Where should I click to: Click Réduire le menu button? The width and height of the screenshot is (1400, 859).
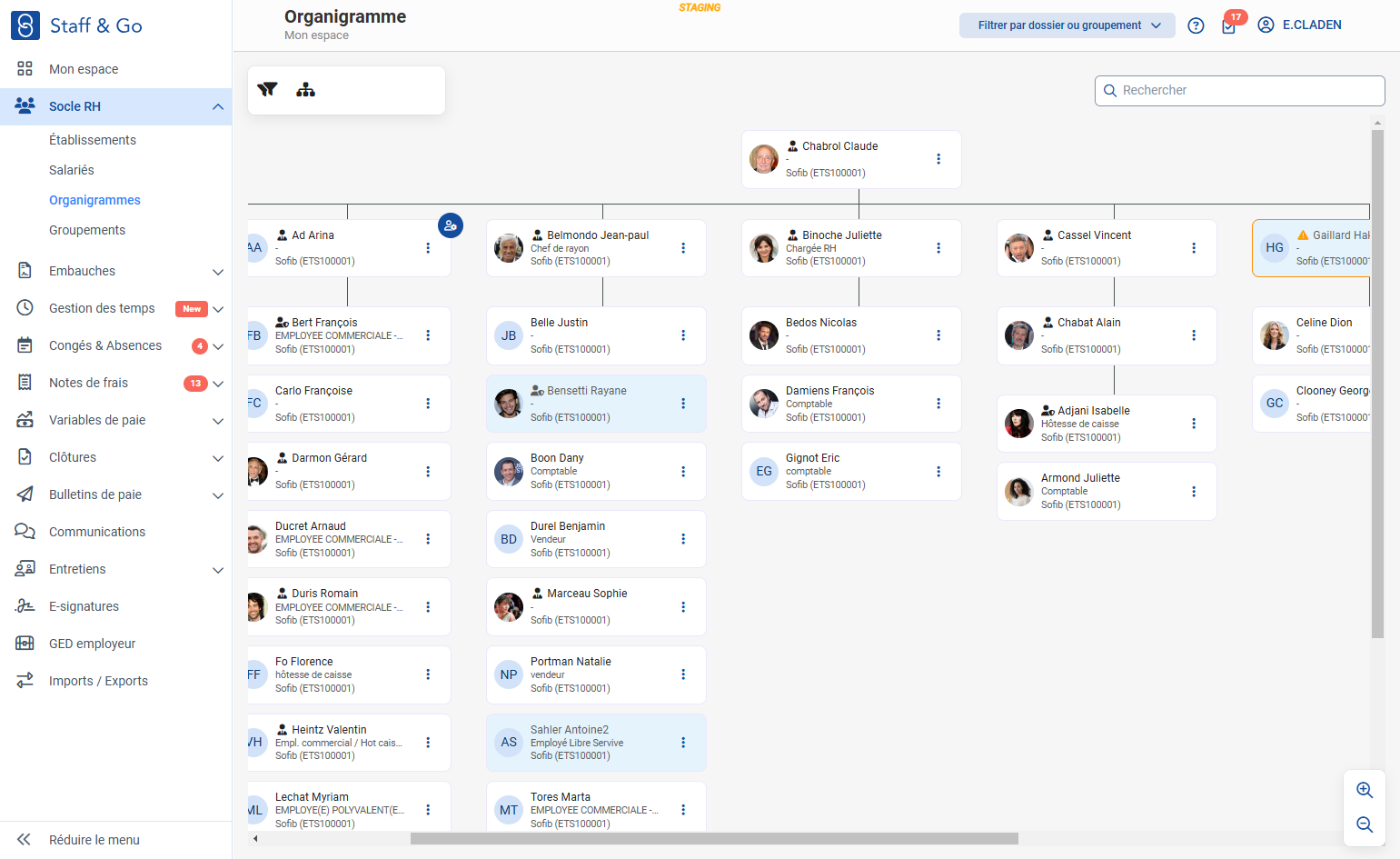pyautogui.click(x=94, y=840)
